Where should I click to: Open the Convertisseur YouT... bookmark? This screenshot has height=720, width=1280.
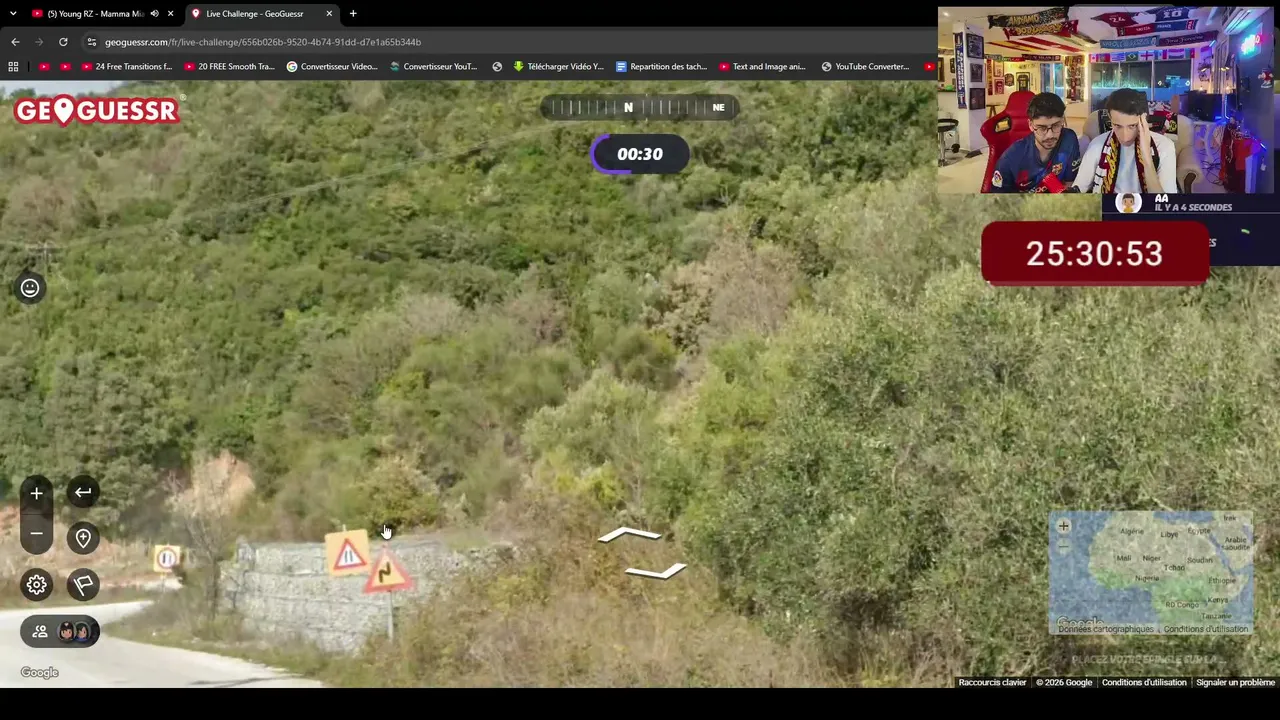tap(434, 67)
